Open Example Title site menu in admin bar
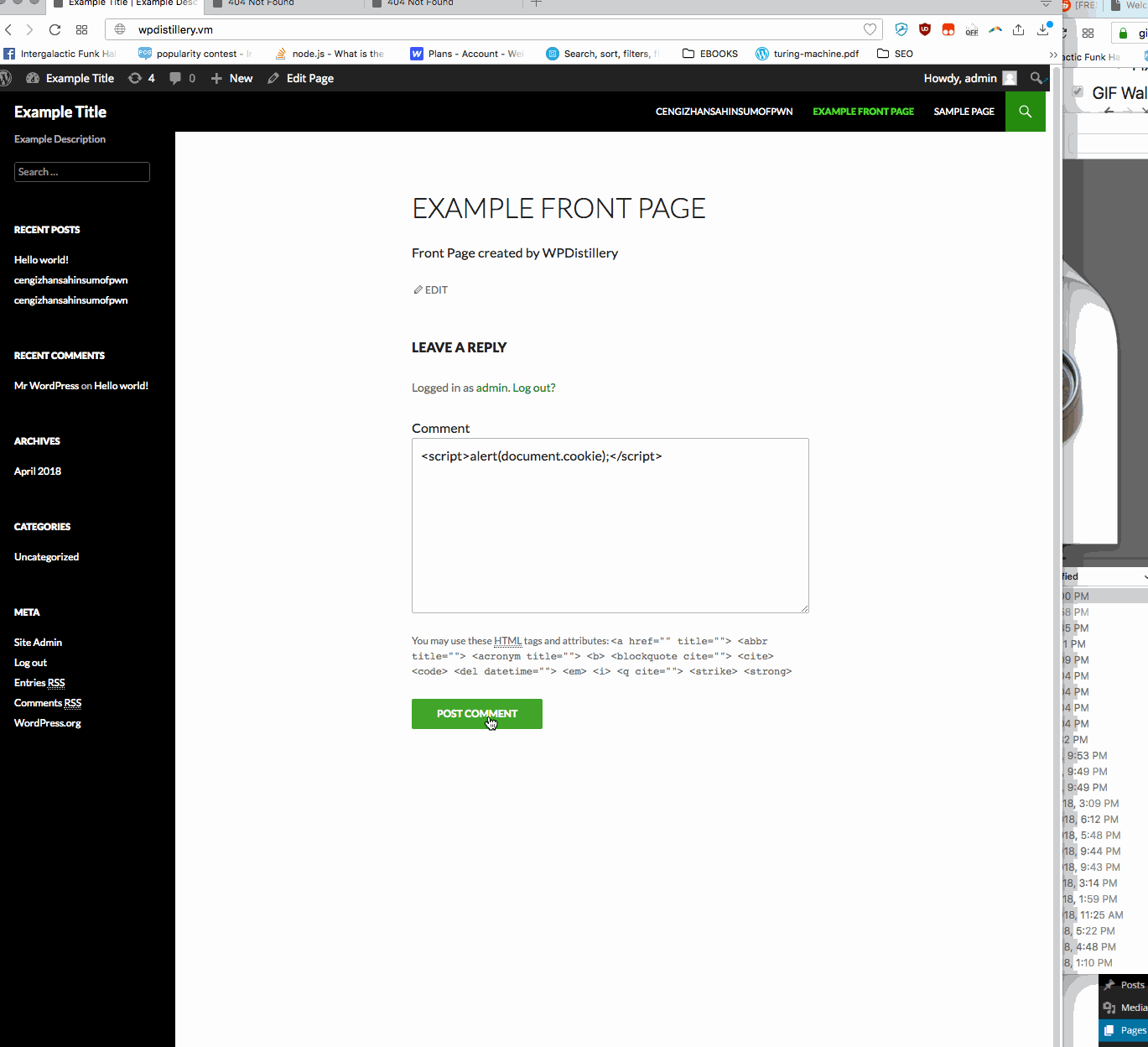 70,78
